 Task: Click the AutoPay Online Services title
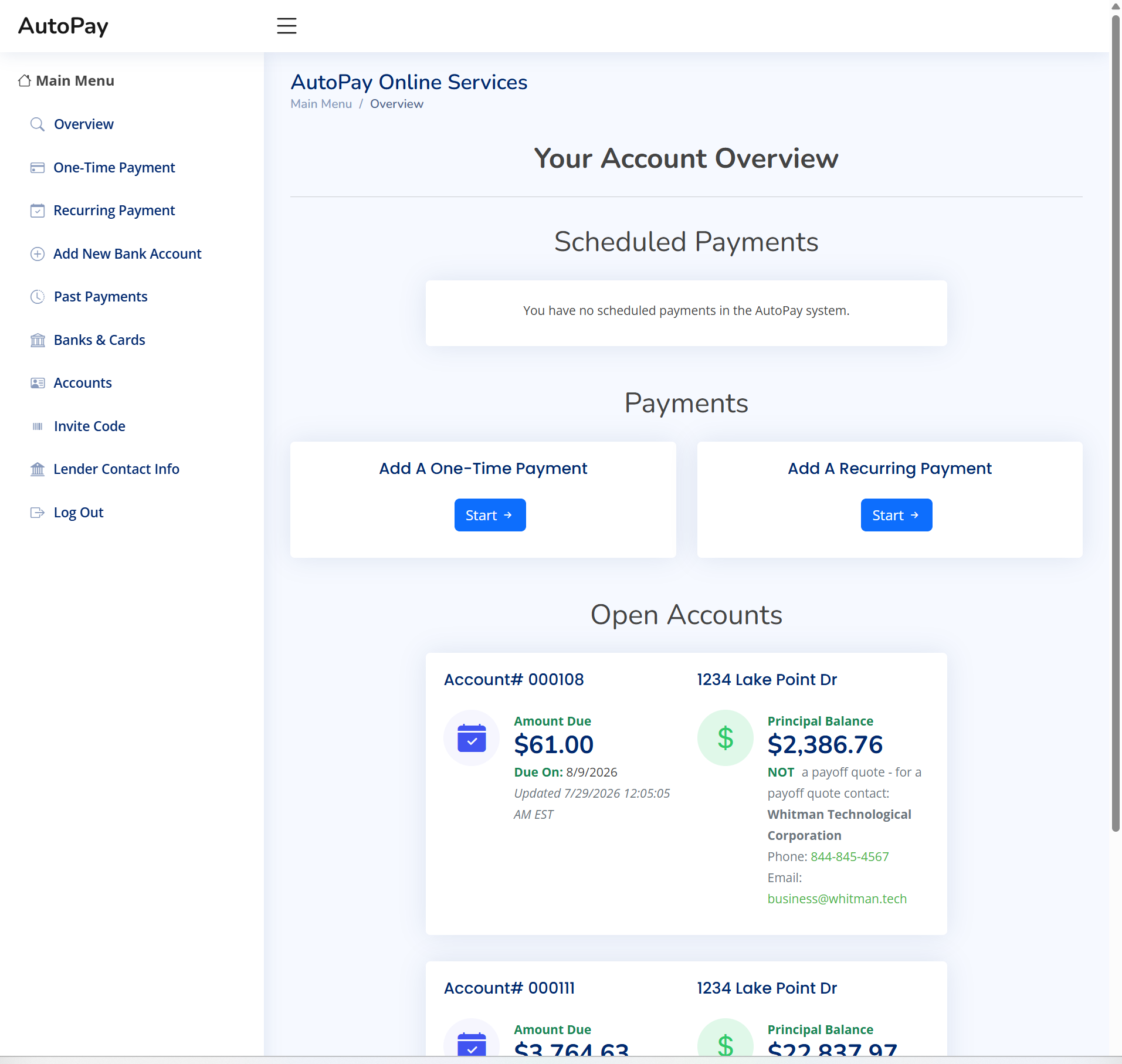point(409,82)
